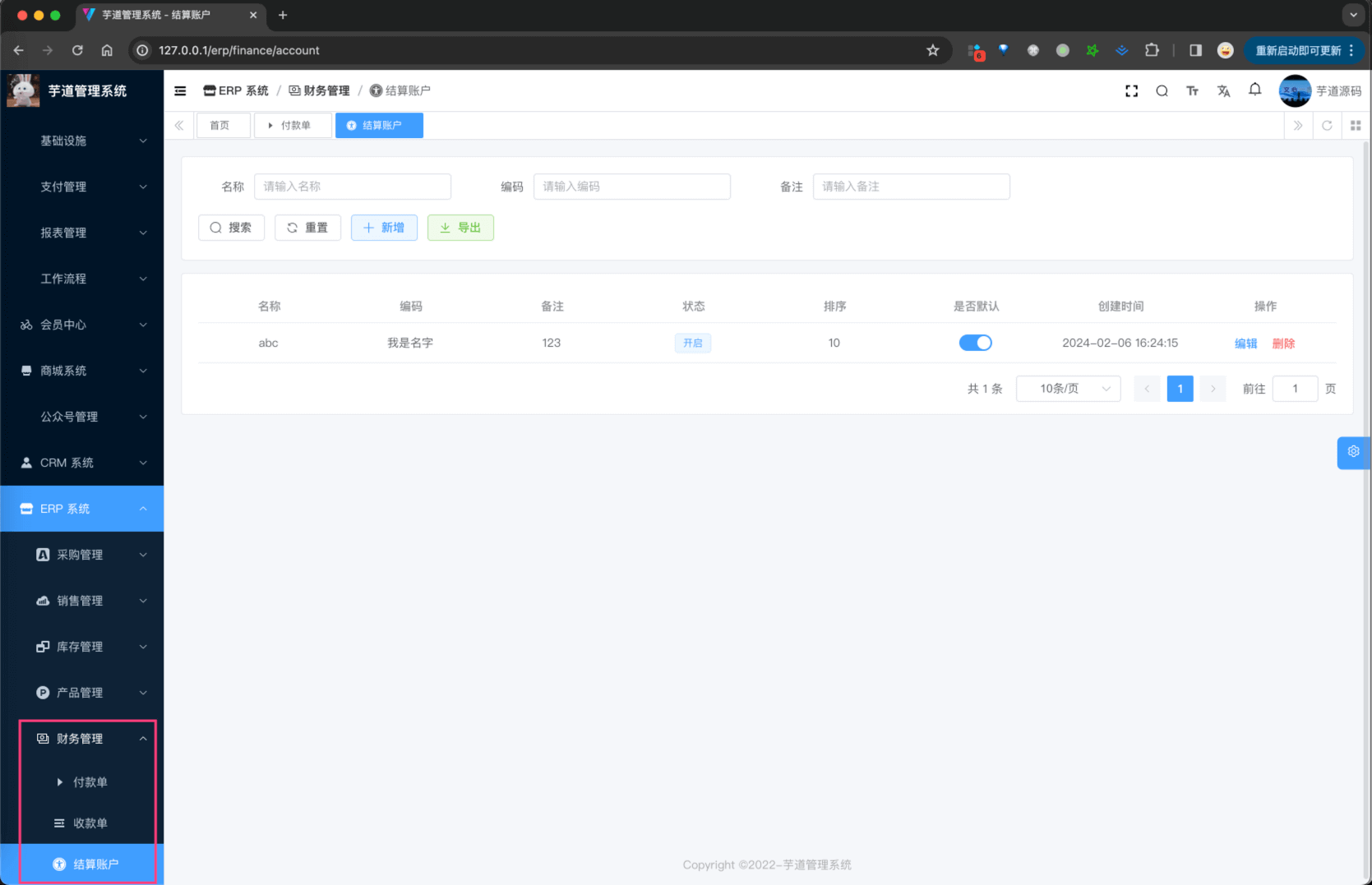This screenshot has height=885, width=1372.
Task: Open the 10条/页 page size dropdown
Action: coord(1068,389)
